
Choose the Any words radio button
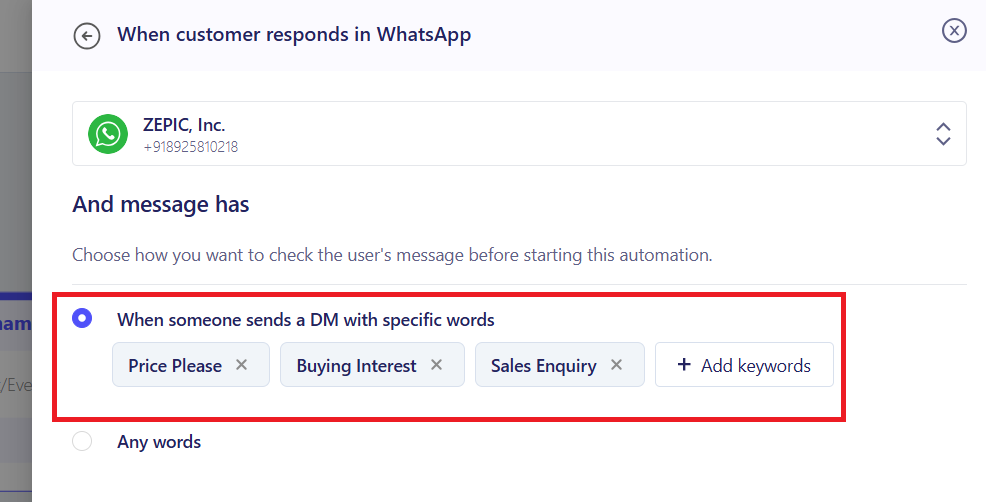[x=82, y=441]
